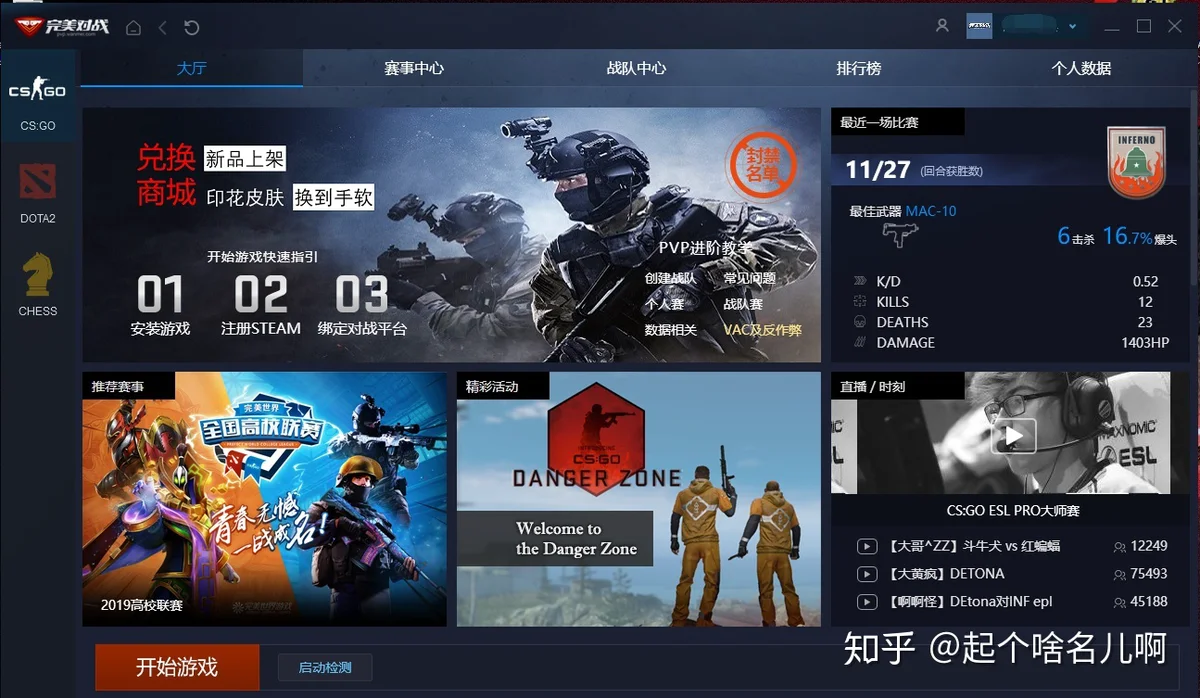Click the INFERNO map badge
The width and height of the screenshot is (1200, 698).
pyautogui.click(x=1136, y=161)
